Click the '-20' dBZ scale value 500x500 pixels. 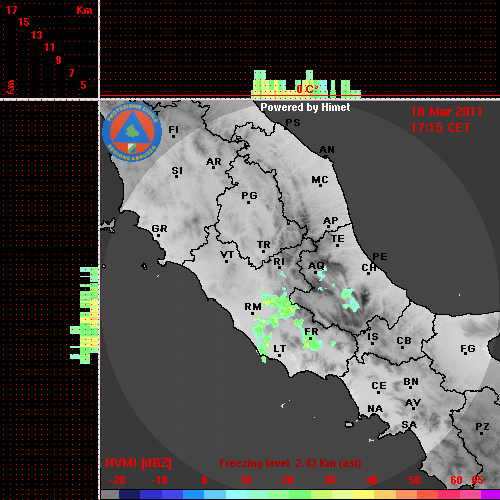(117, 480)
